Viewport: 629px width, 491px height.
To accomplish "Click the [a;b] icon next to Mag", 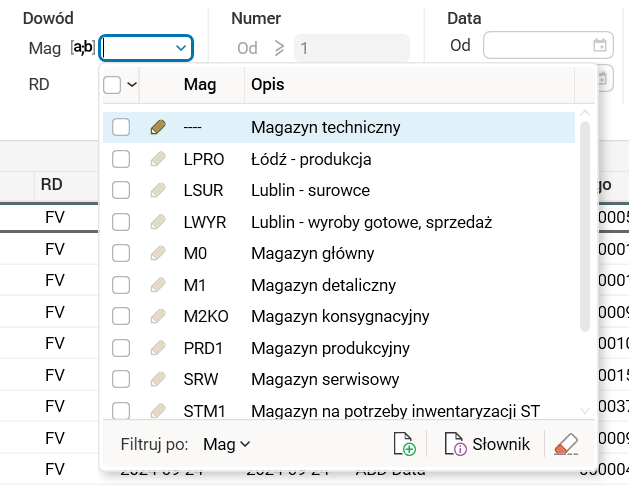I will 83,47.
